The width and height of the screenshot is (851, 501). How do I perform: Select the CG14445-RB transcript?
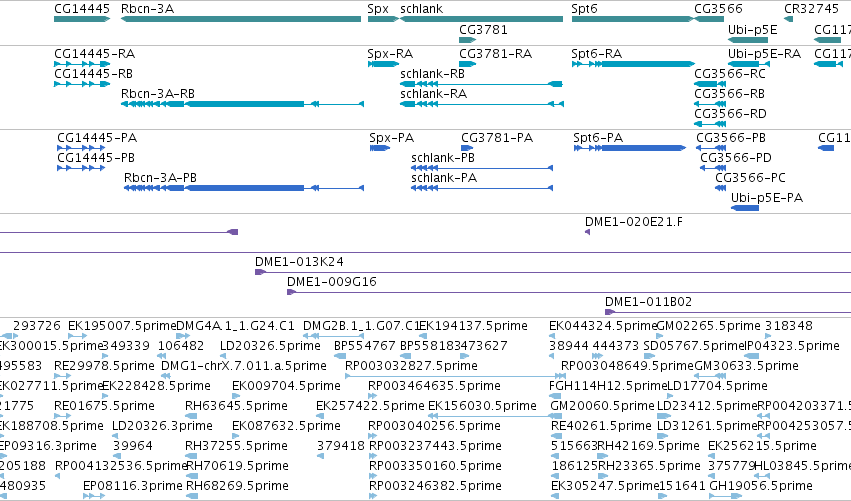point(82,84)
